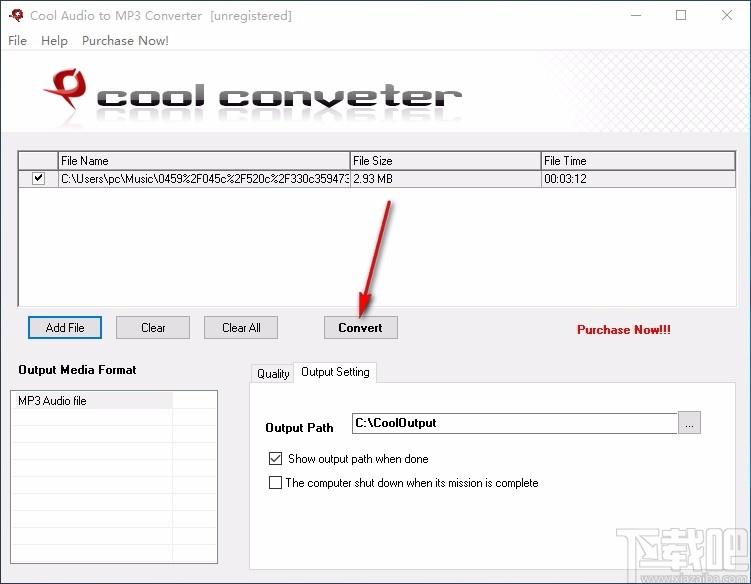This screenshot has width=751, height=584.
Task: Select the Output Setting tab
Action: tap(335, 372)
